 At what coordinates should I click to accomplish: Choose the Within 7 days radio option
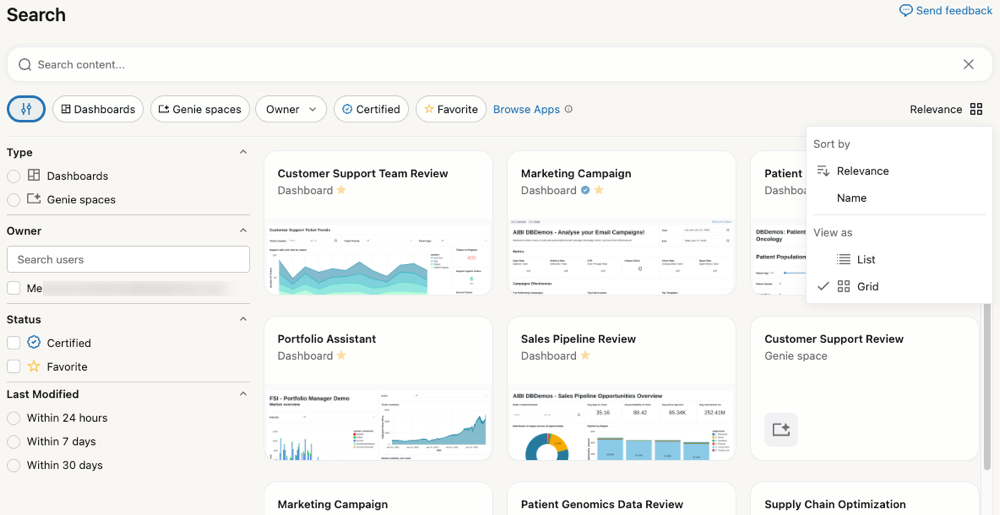point(14,441)
